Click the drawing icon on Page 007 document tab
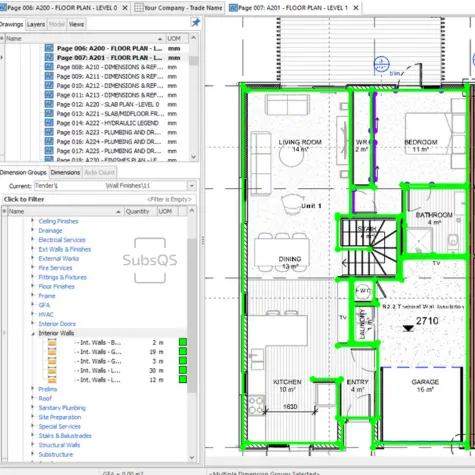The image size is (475, 475). pyautogui.click(x=233, y=7)
